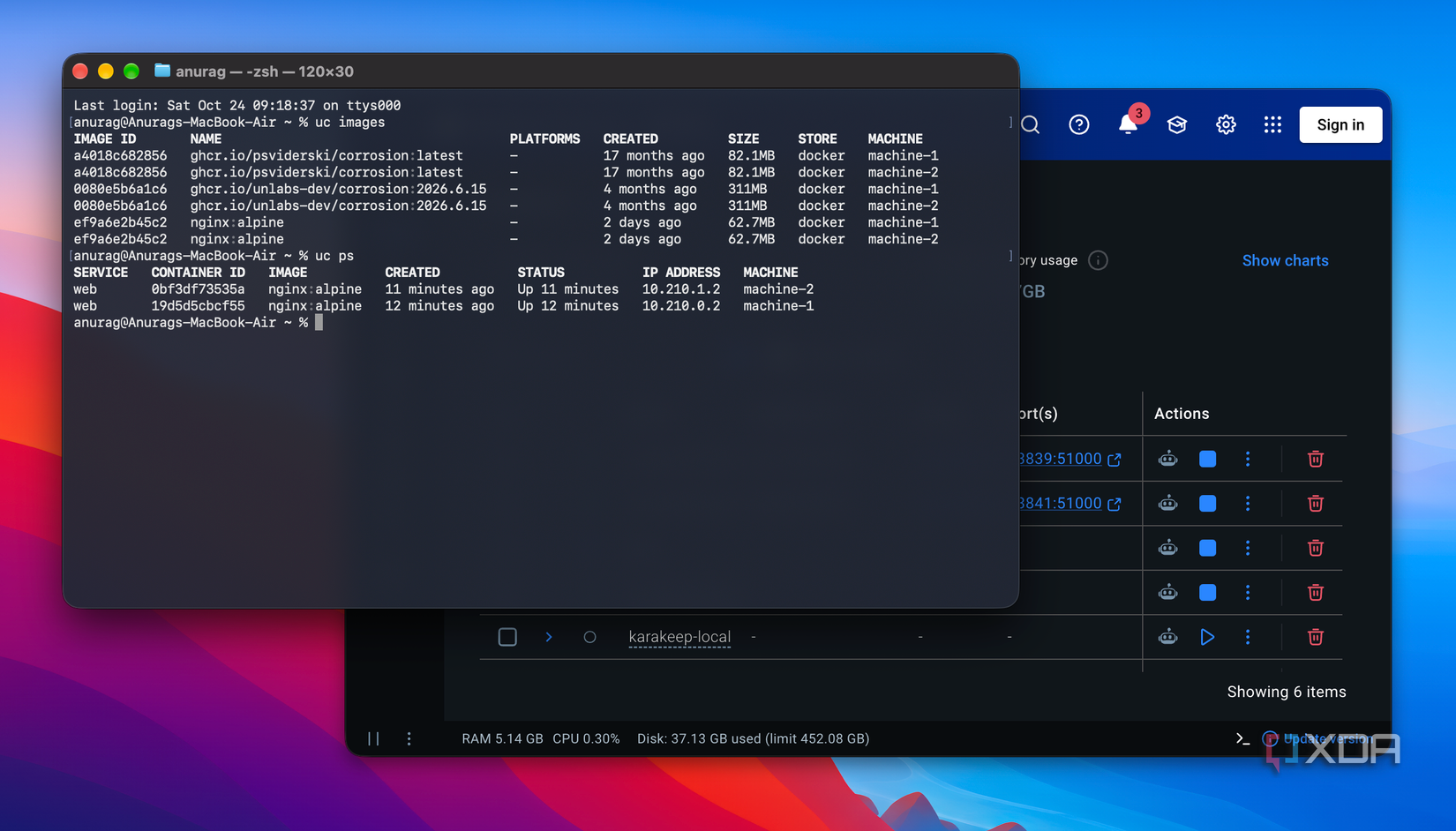The width and height of the screenshot is (1456, 831).
Task: Open the status bar kebab menu
Action: coord(409,738)
